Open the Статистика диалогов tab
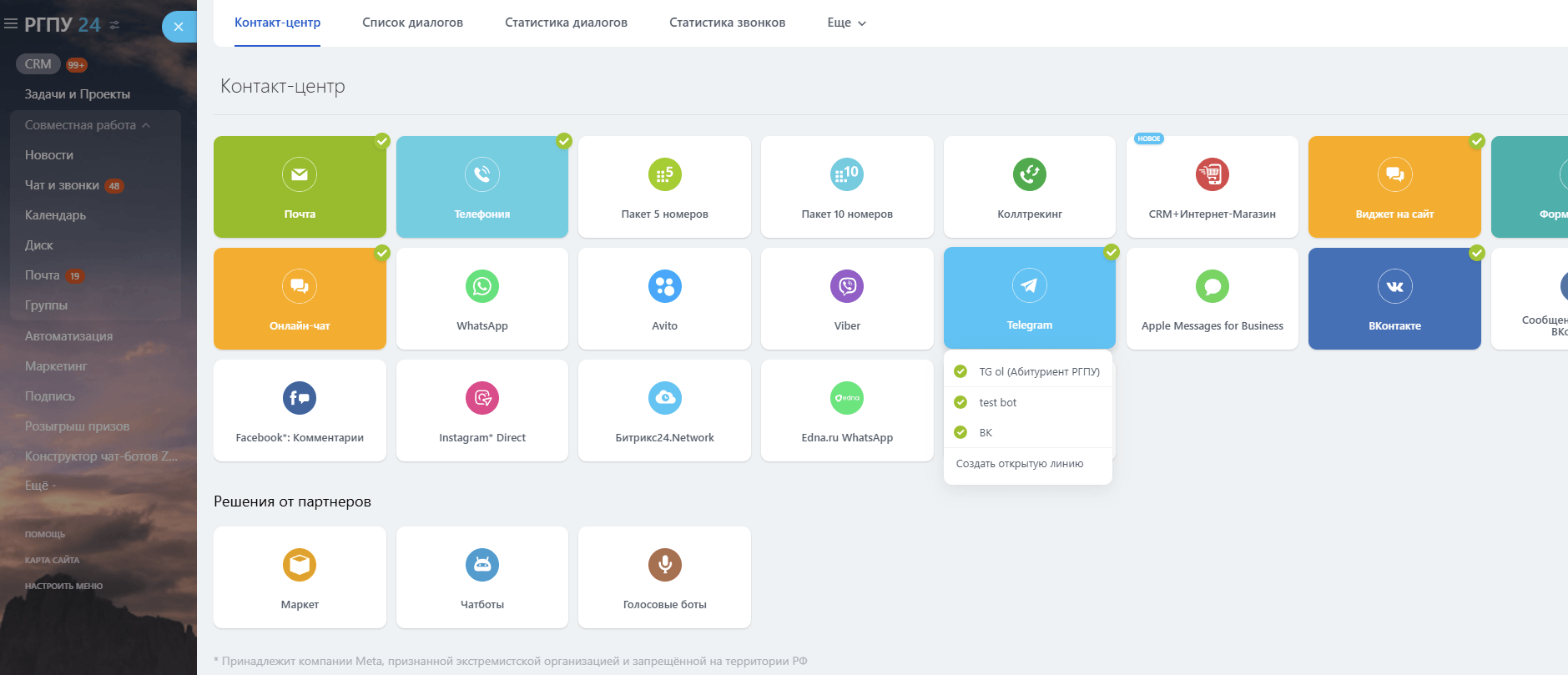Viewport: 1568px width, 675px height. pyautogui.click(x=567, y=23)
